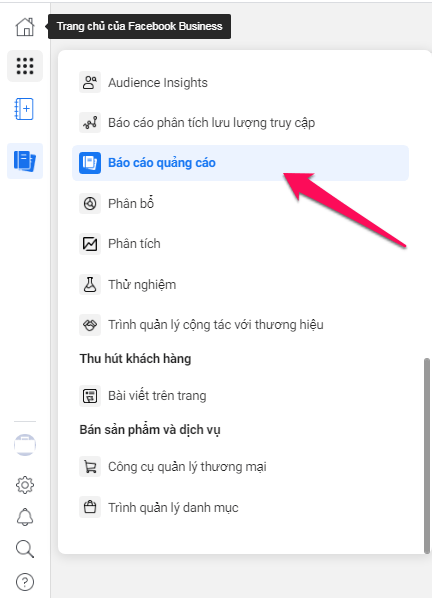Click the search magnifier icon

coord(25,549)
